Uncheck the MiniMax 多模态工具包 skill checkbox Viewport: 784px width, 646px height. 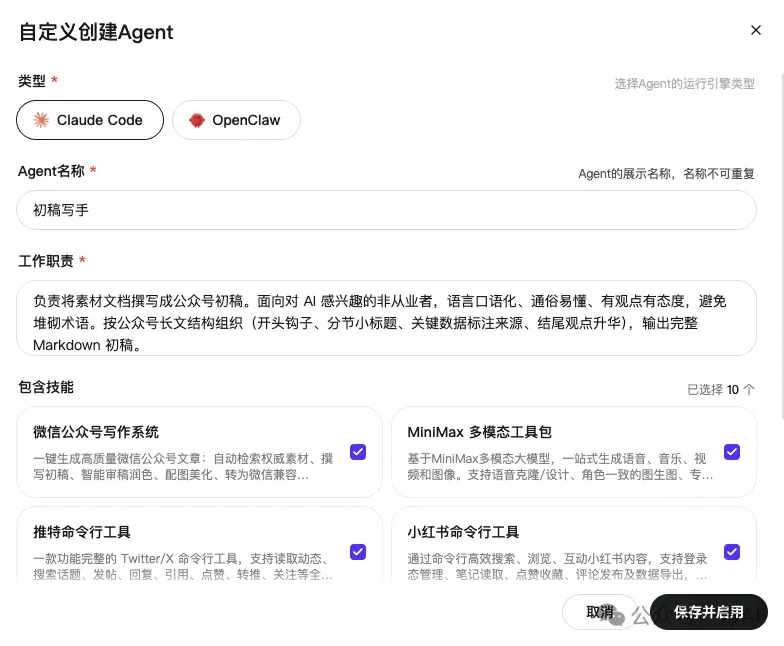[x=732, y=452]
